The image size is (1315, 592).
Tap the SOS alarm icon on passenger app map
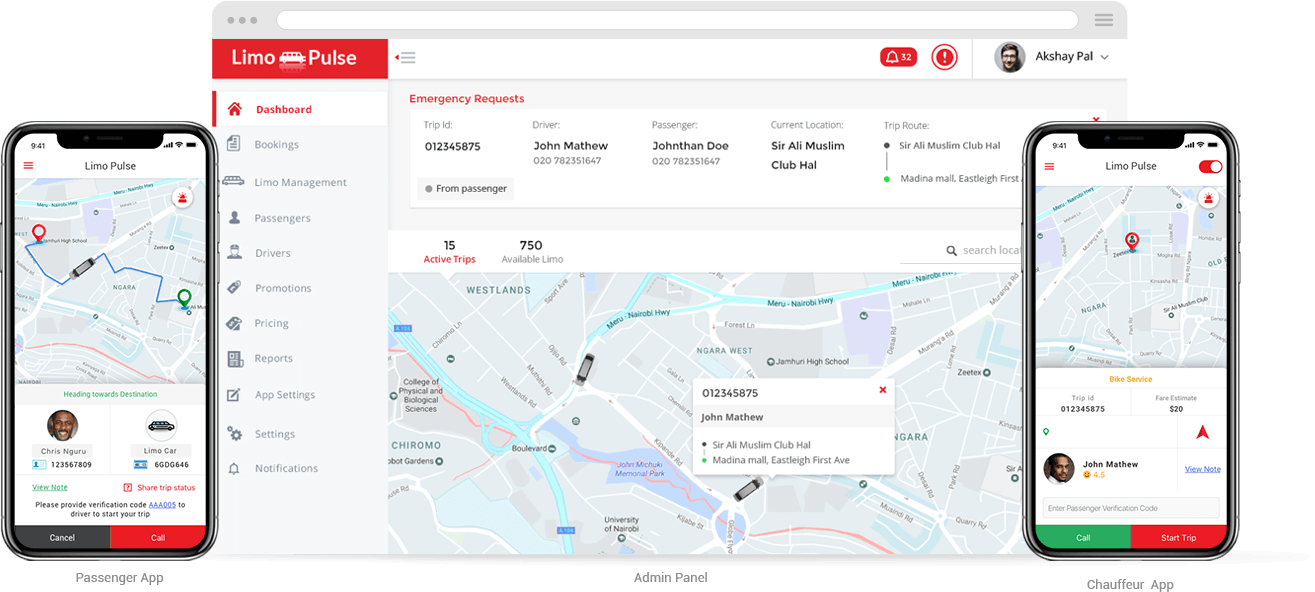(183, 198)
